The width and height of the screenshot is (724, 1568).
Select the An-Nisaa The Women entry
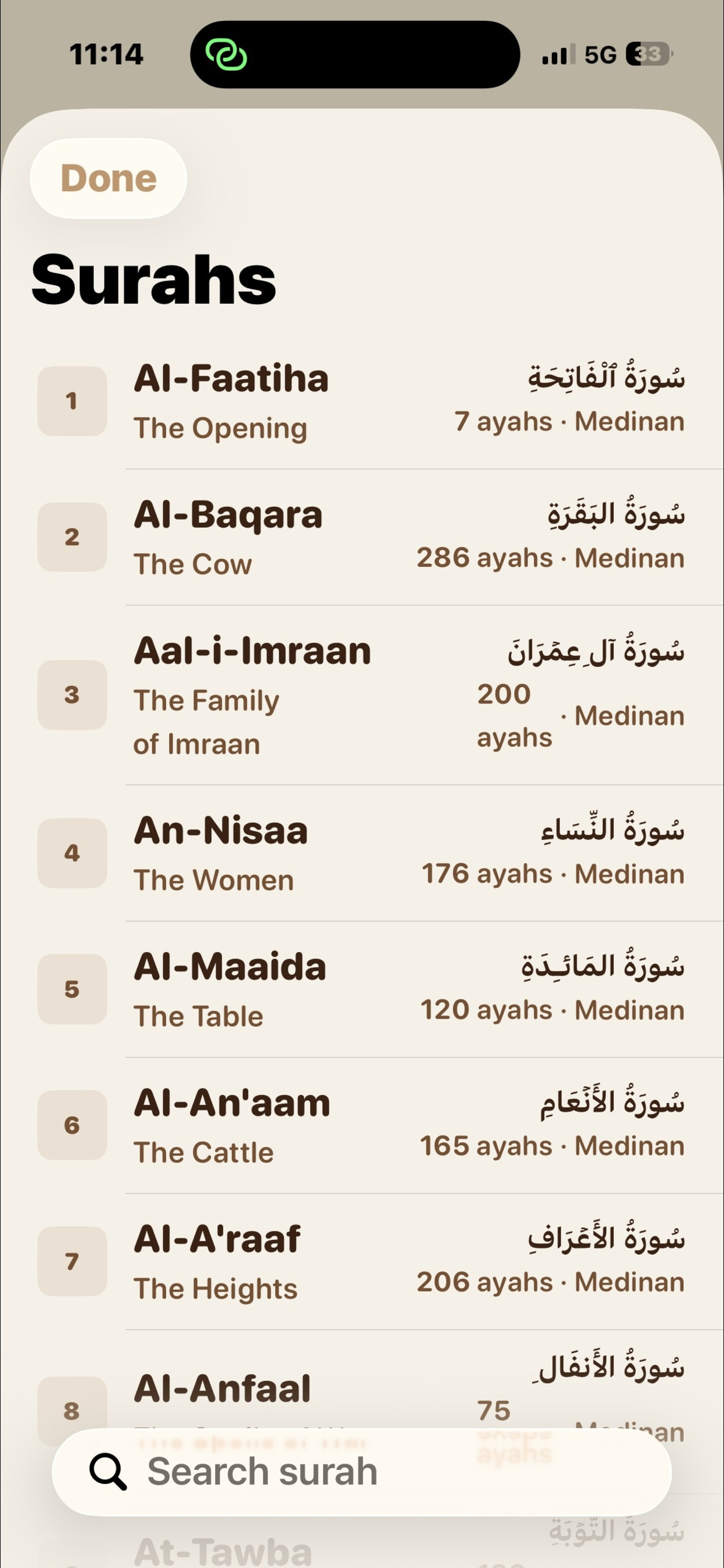[x=362, y=853]
